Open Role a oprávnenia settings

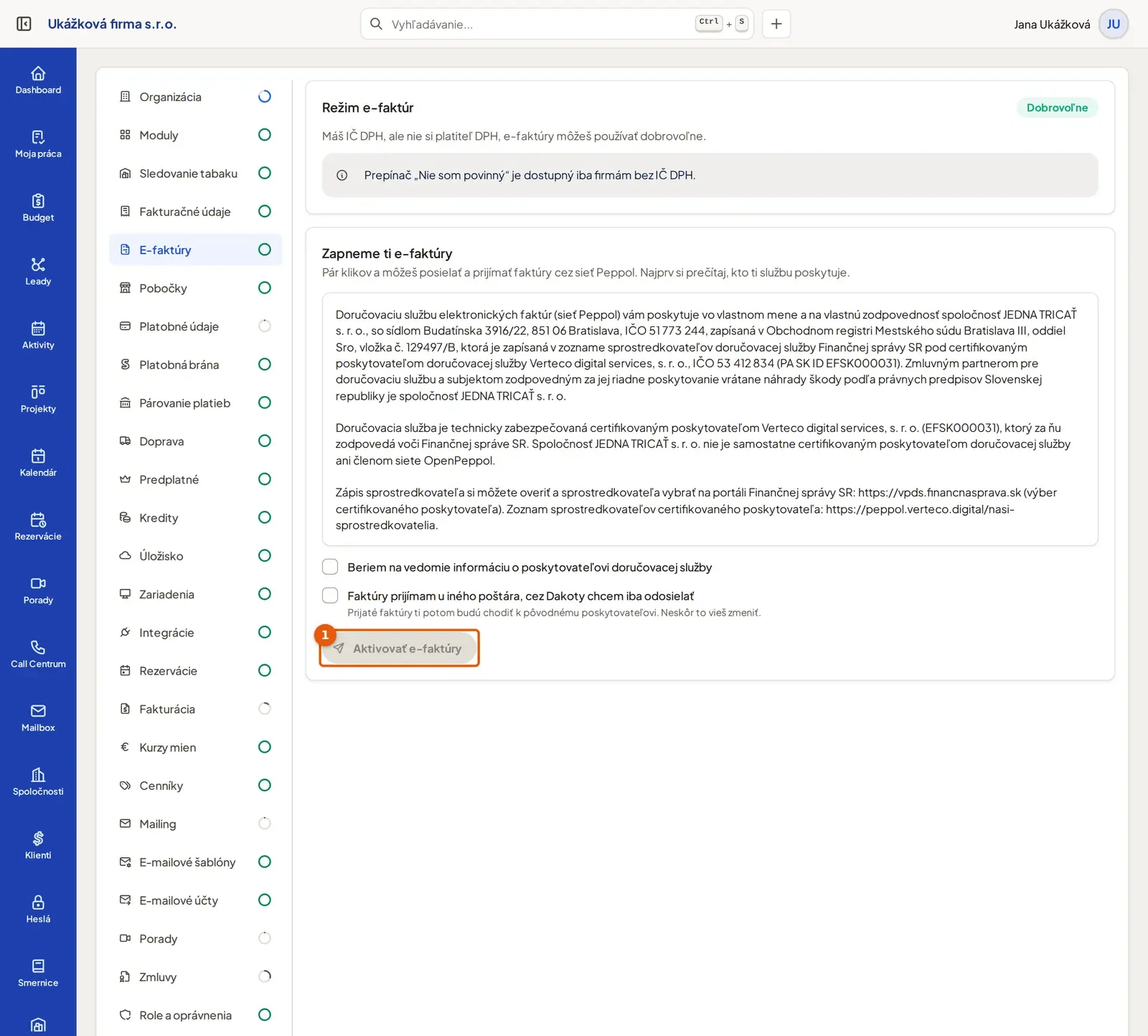click(195, 1015)
